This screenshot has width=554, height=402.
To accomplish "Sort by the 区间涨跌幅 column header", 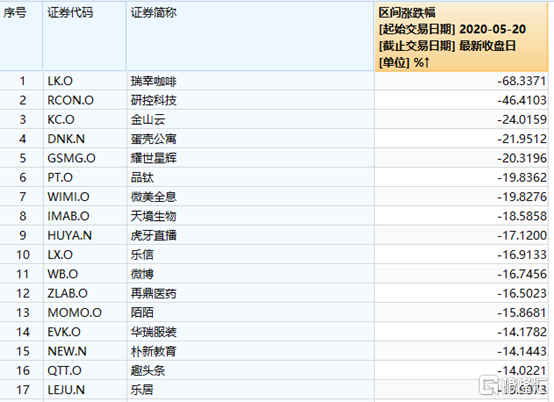I will point(461,37).
